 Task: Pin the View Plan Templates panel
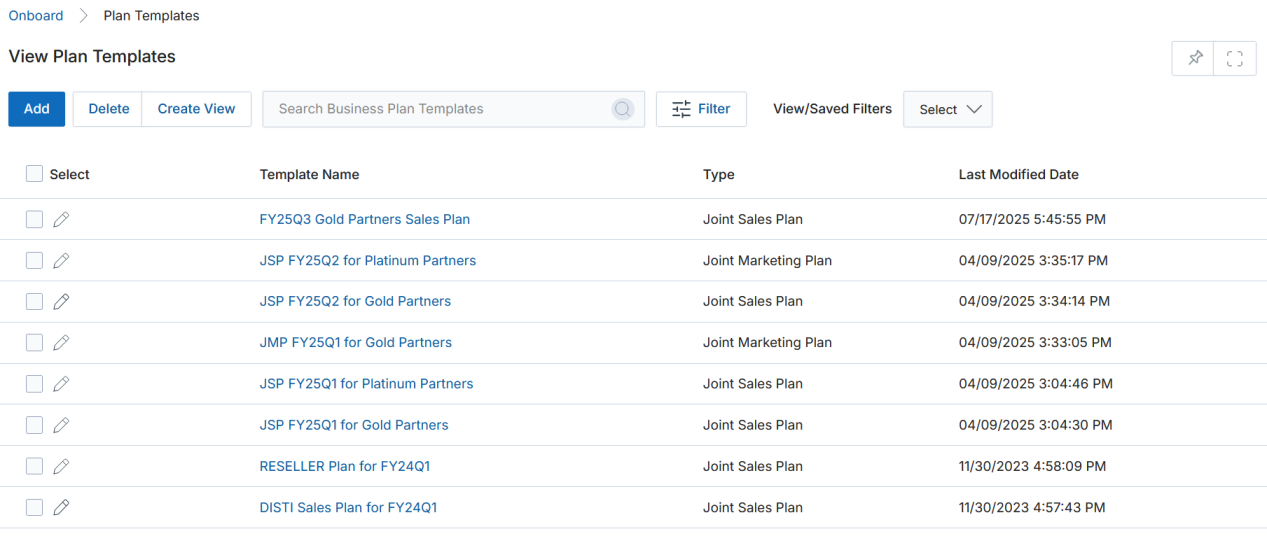[1193, 58]
